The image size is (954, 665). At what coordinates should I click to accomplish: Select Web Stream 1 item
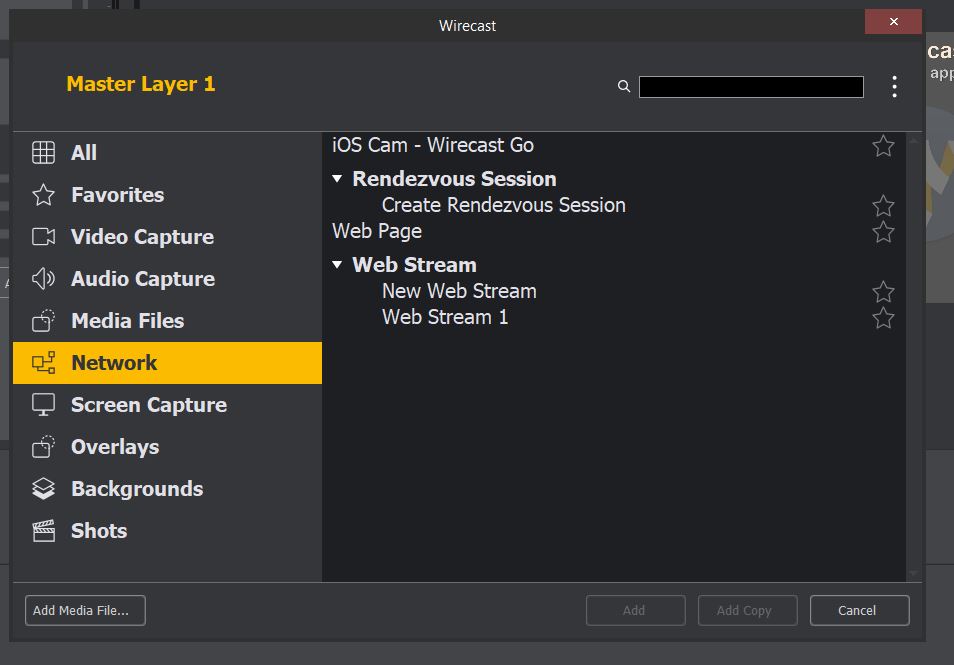[x=445, y=317]
